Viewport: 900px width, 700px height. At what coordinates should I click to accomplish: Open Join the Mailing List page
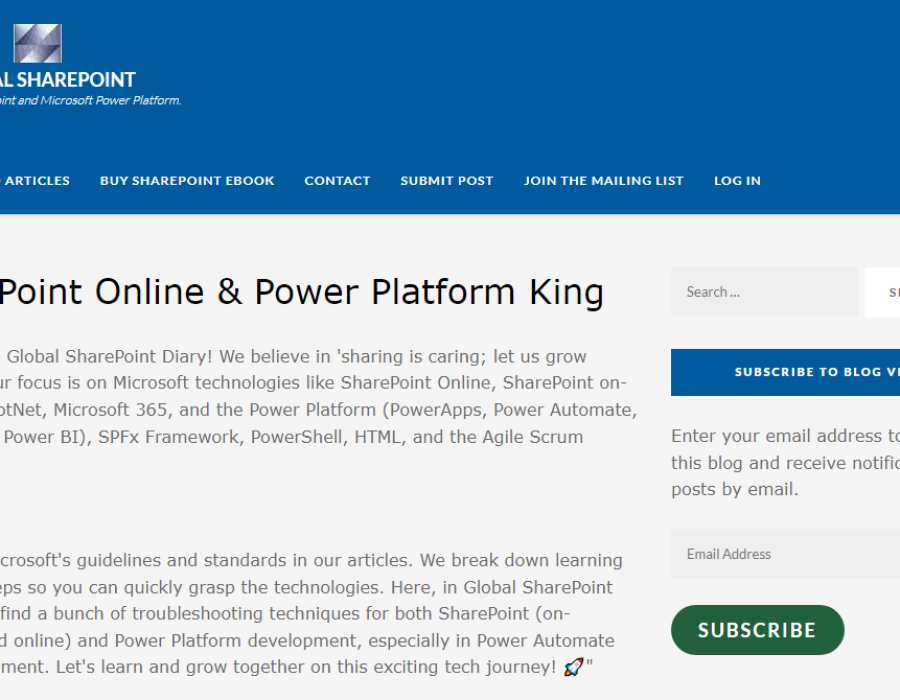(603, 181)
